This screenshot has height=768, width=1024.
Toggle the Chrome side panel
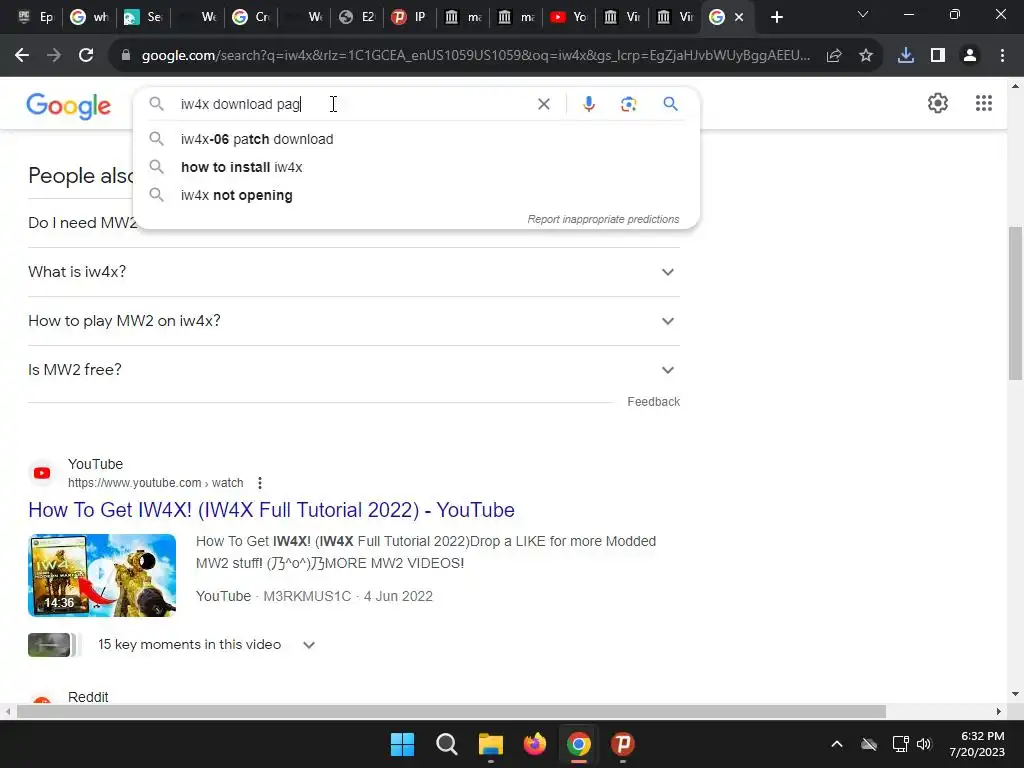click(x=938, y=56)
